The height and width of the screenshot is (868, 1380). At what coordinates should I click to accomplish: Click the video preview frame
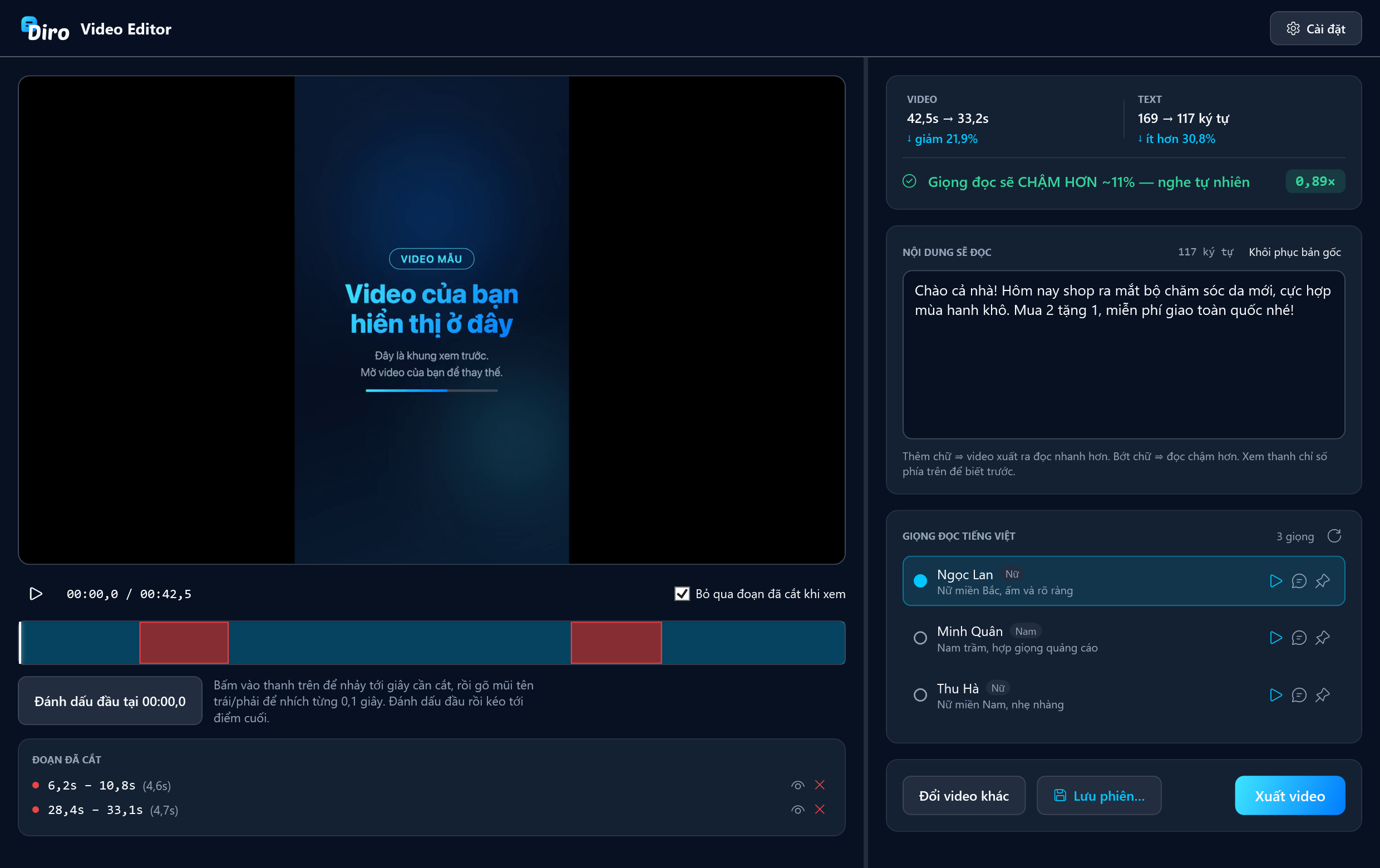point(432,320)
